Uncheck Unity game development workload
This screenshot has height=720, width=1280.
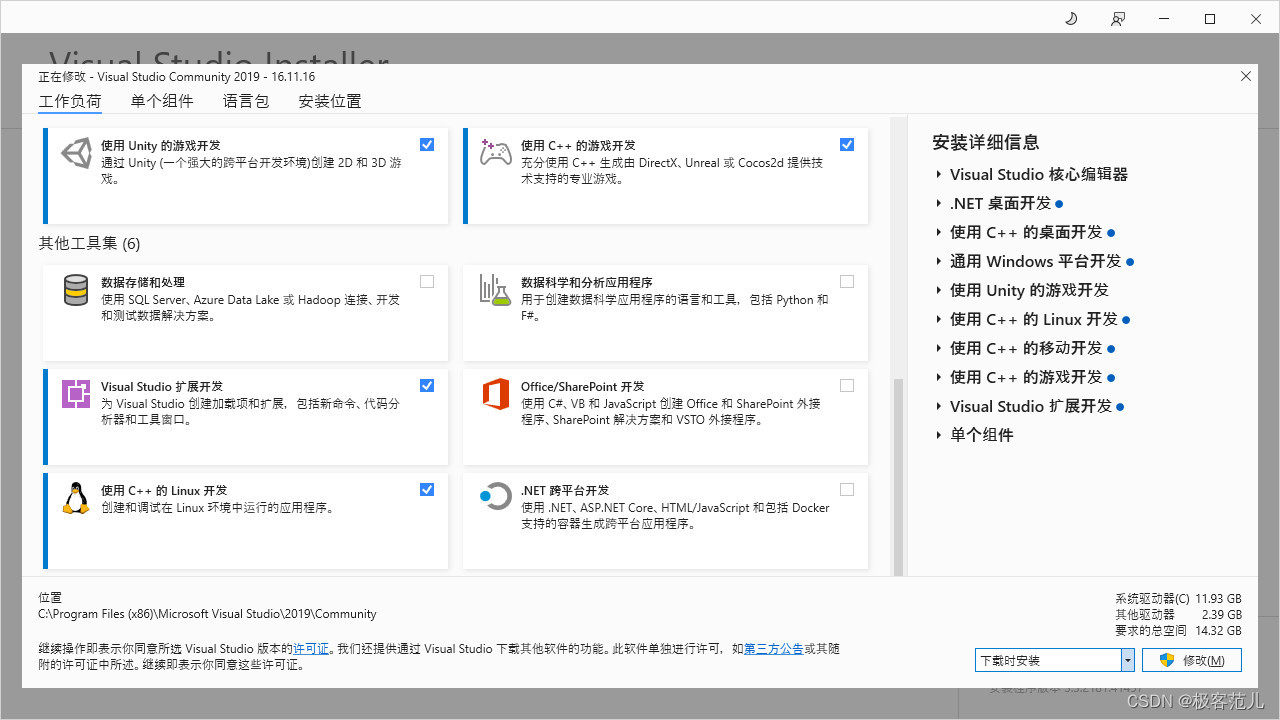427,145
